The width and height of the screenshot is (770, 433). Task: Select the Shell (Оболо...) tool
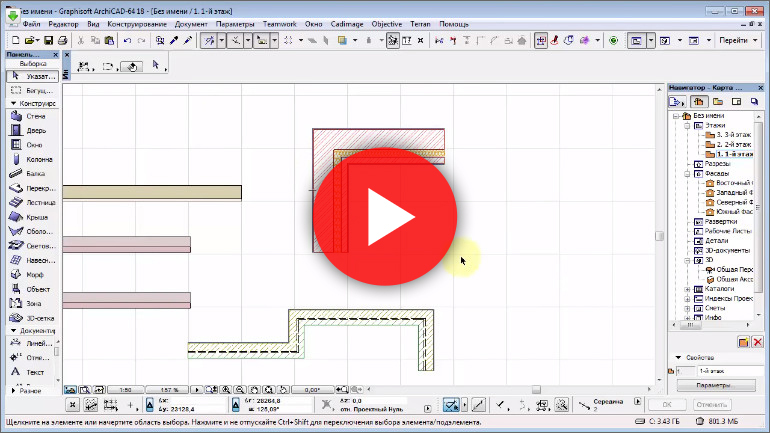pyautogui.click(x=32, y=231)
